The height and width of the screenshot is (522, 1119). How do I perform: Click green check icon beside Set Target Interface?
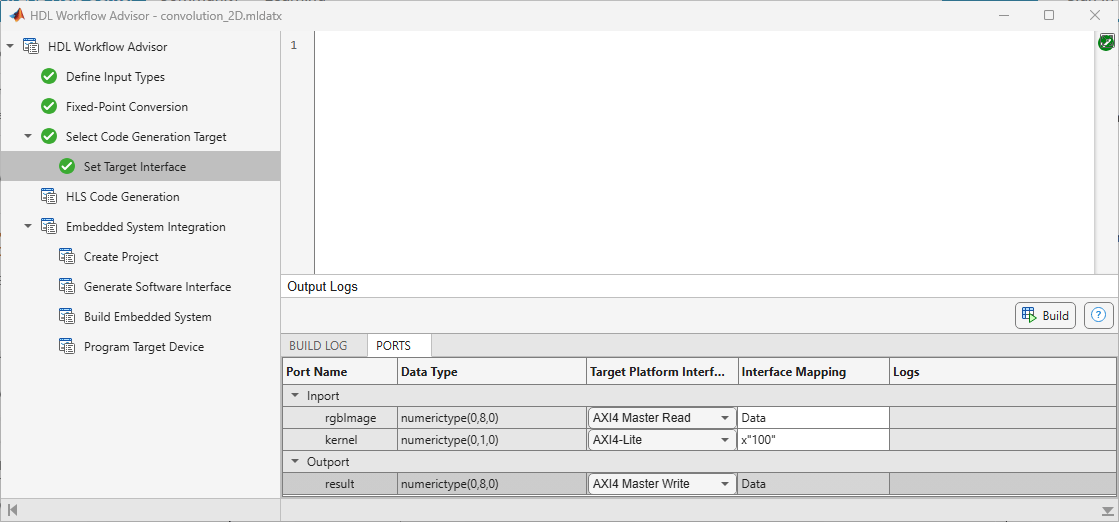(66, 166)
